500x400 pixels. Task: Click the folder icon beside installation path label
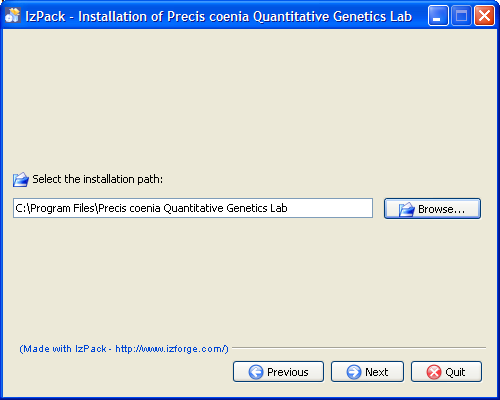coord(21,180)
